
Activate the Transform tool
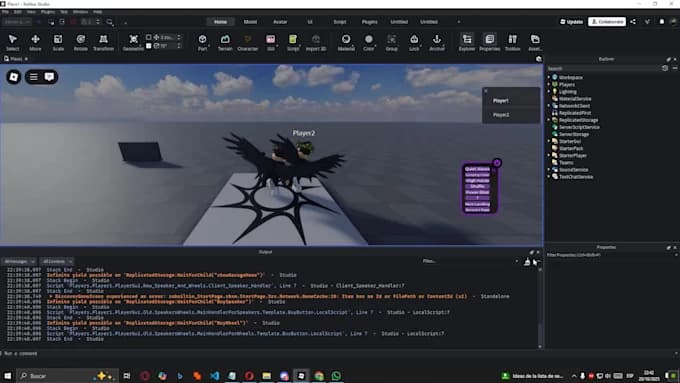(103, 43)
